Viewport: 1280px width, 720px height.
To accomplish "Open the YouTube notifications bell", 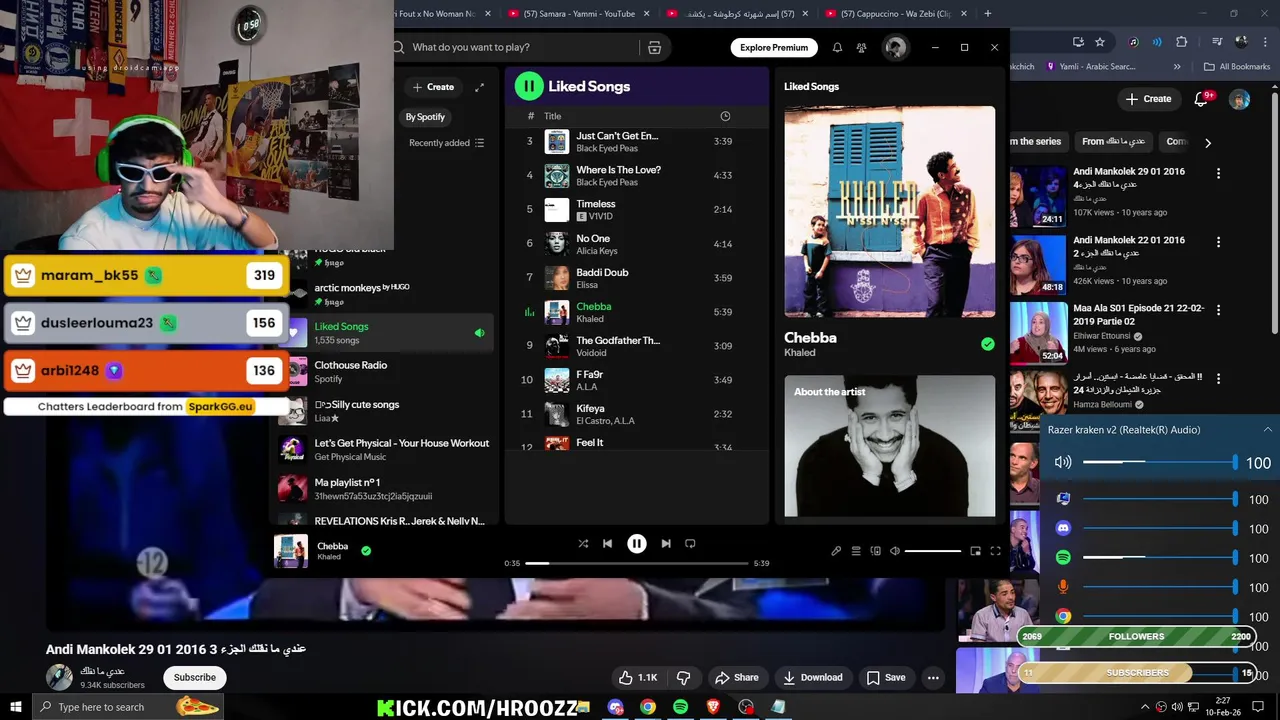I will (x=1203, y=99).
